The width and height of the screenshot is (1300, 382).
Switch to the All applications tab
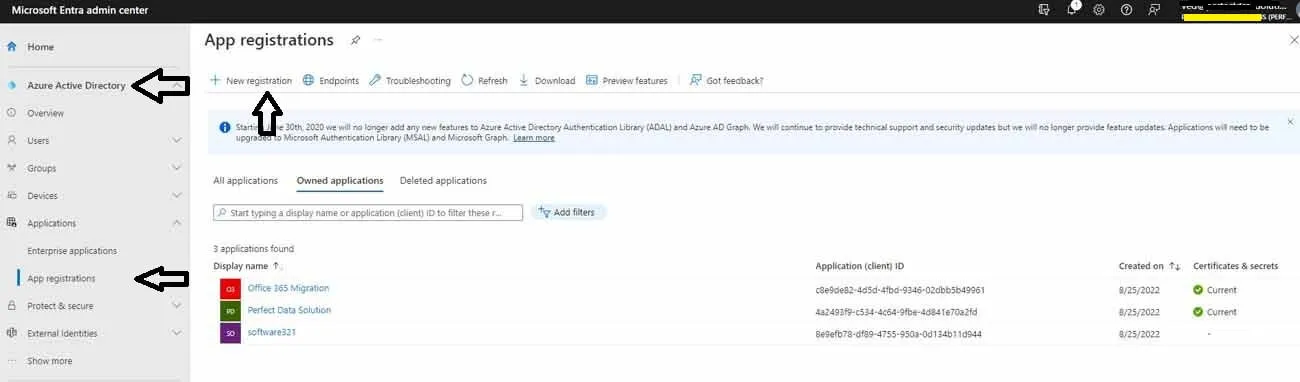click(x=245, y=181)
